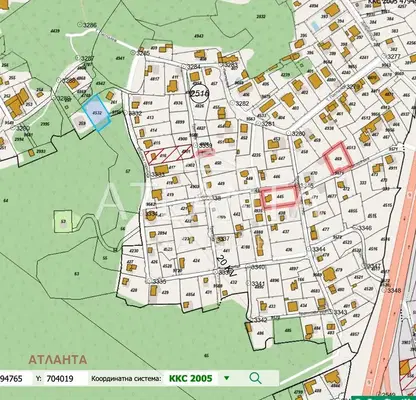Select the blue highlighted parcel 4532
416x400 pixels.
tap(97, 113)
